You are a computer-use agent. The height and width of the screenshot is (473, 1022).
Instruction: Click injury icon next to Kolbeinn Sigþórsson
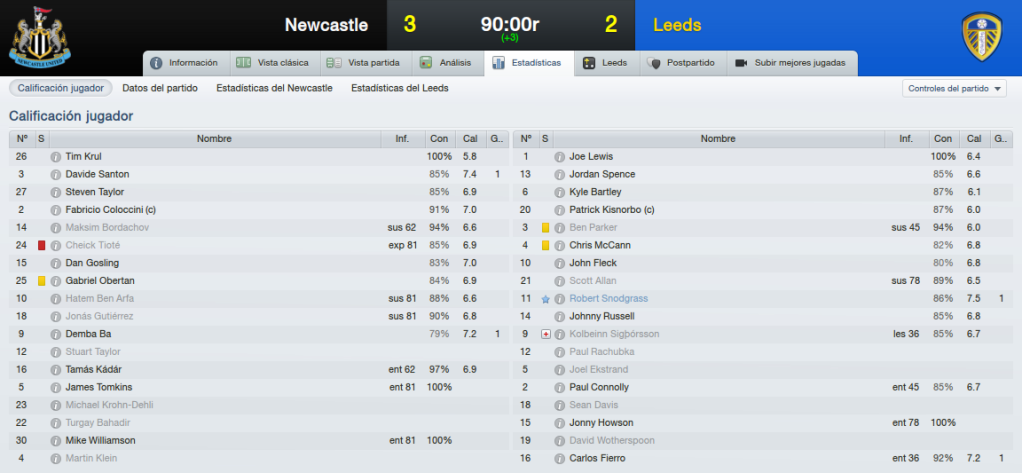546,334
